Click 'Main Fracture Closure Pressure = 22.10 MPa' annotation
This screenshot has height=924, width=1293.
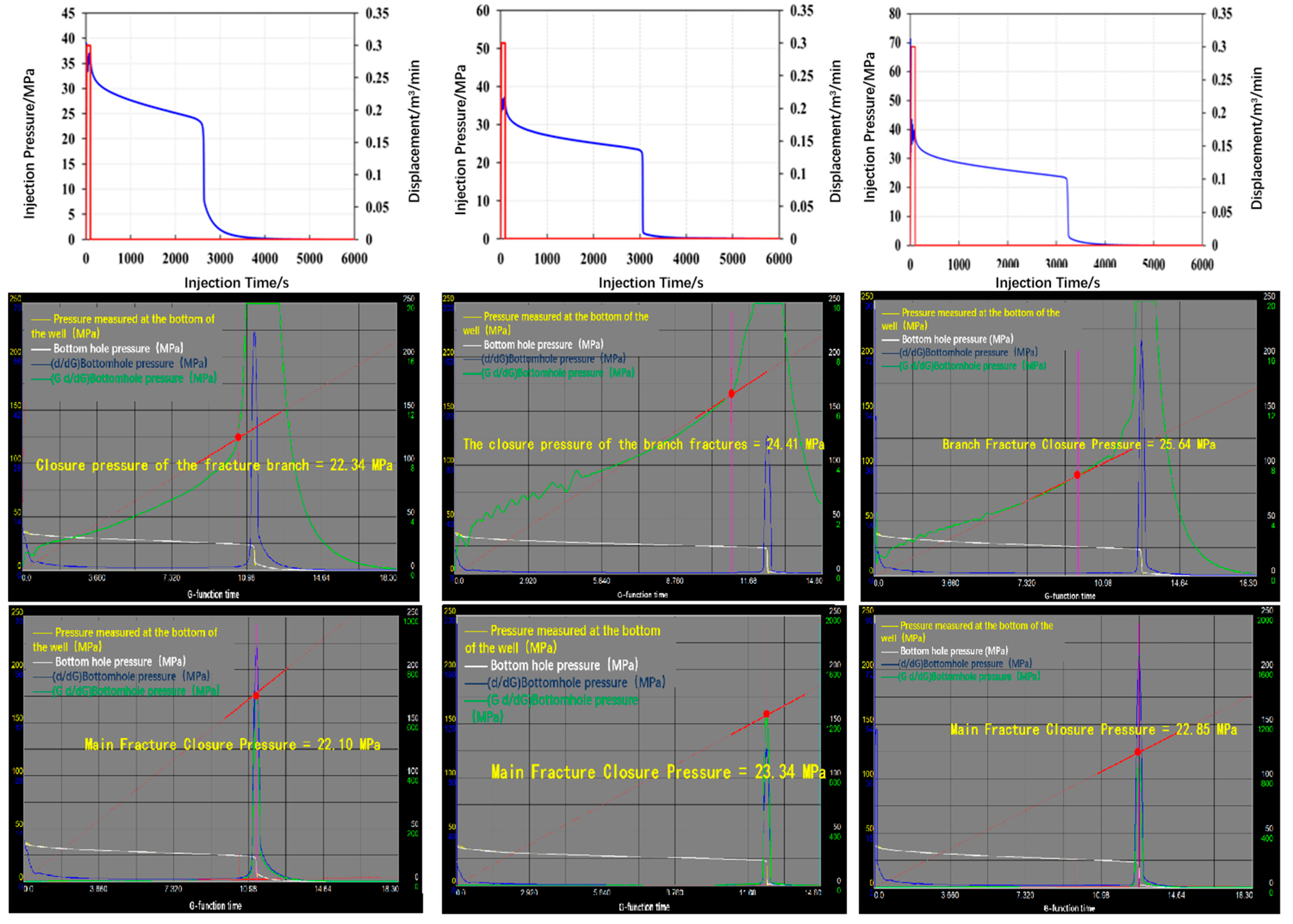[x=232, y=744]
